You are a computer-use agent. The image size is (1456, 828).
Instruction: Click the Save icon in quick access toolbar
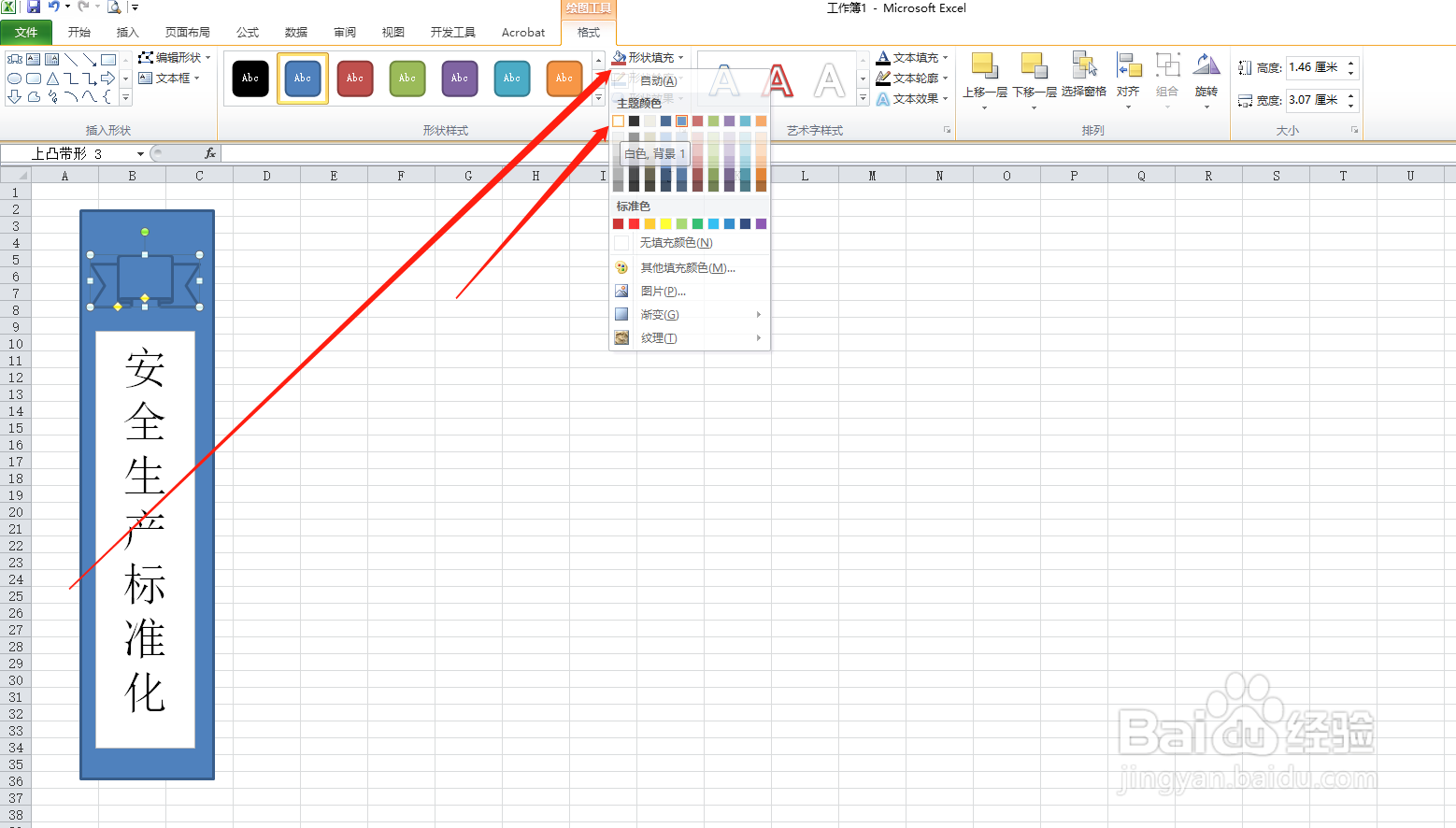tap(34, 7)
